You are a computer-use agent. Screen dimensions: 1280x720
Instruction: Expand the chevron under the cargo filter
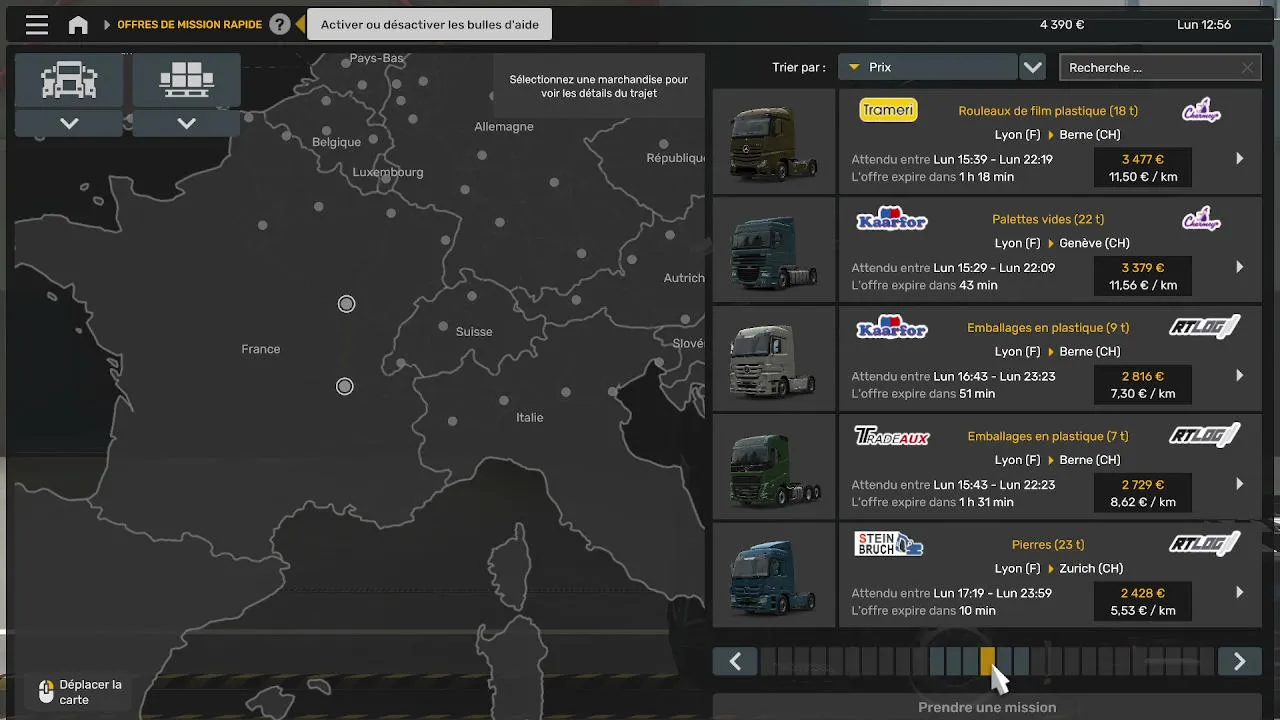click(187, 124)
